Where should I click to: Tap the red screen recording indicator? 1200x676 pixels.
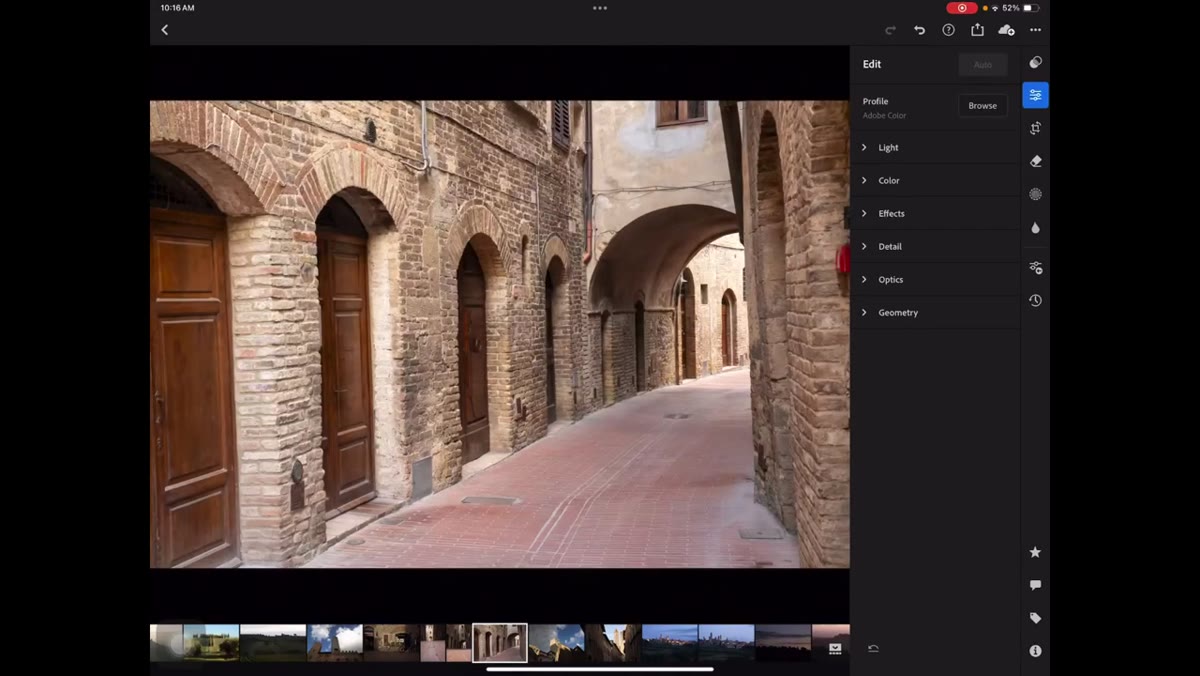pyautogui.click(x=962, y=8)
